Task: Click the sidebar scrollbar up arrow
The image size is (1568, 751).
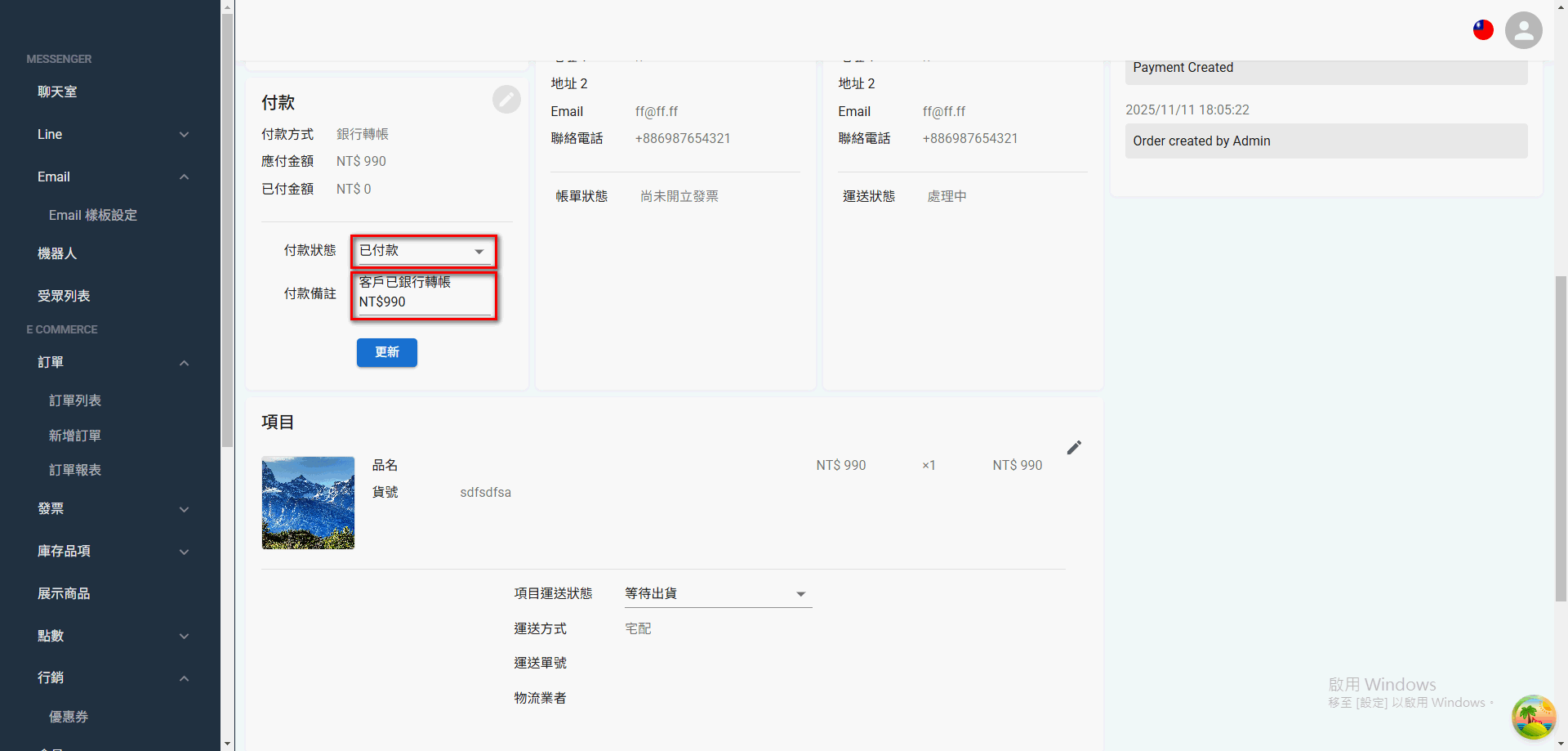Action: pyautogui.click(x=227, y=7)
